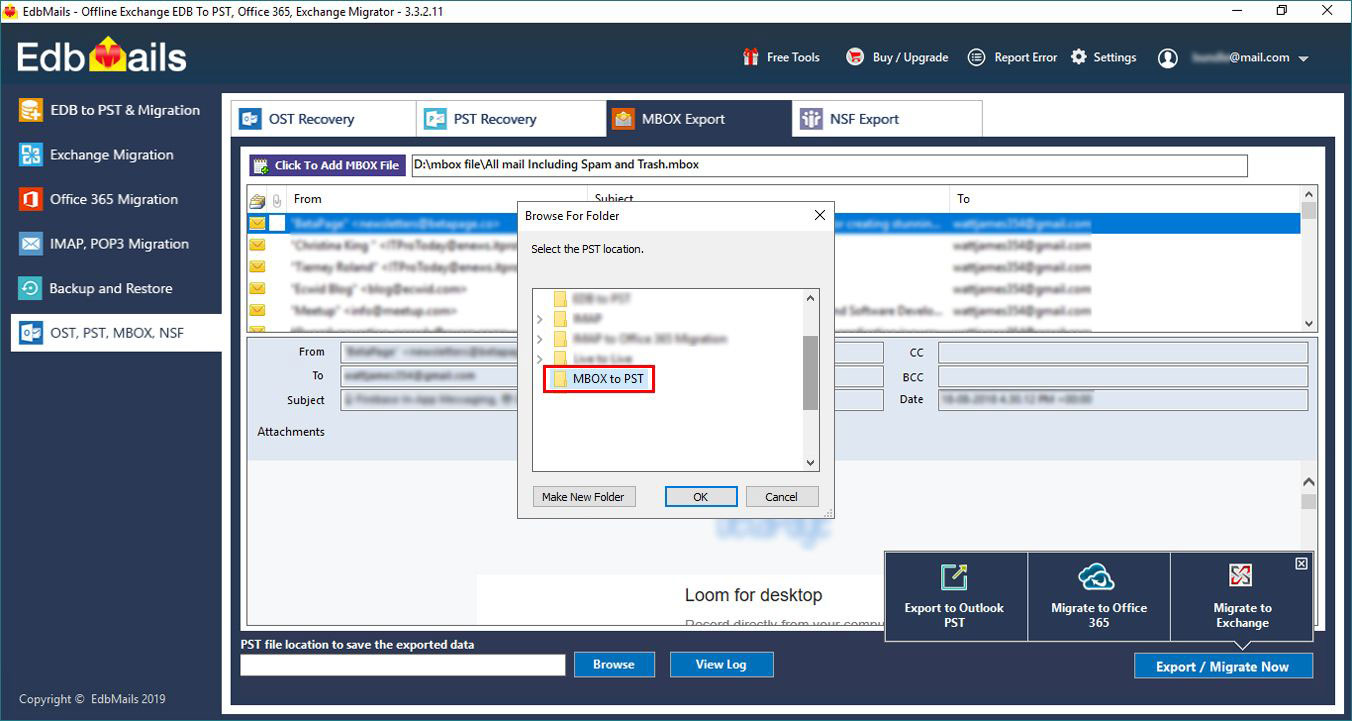
Task: Click the Buy / Upgrade cart icon
Action: coord(855,57)
